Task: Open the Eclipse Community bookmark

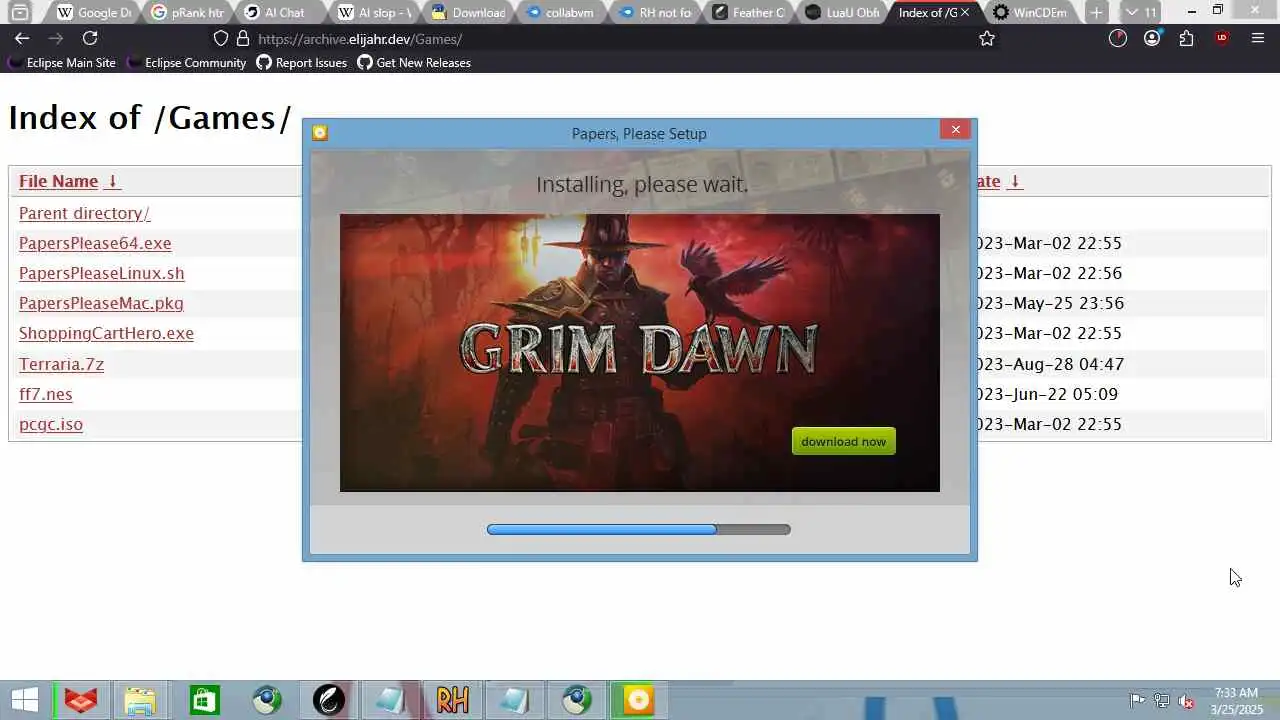Action: [x=185, y=62]
